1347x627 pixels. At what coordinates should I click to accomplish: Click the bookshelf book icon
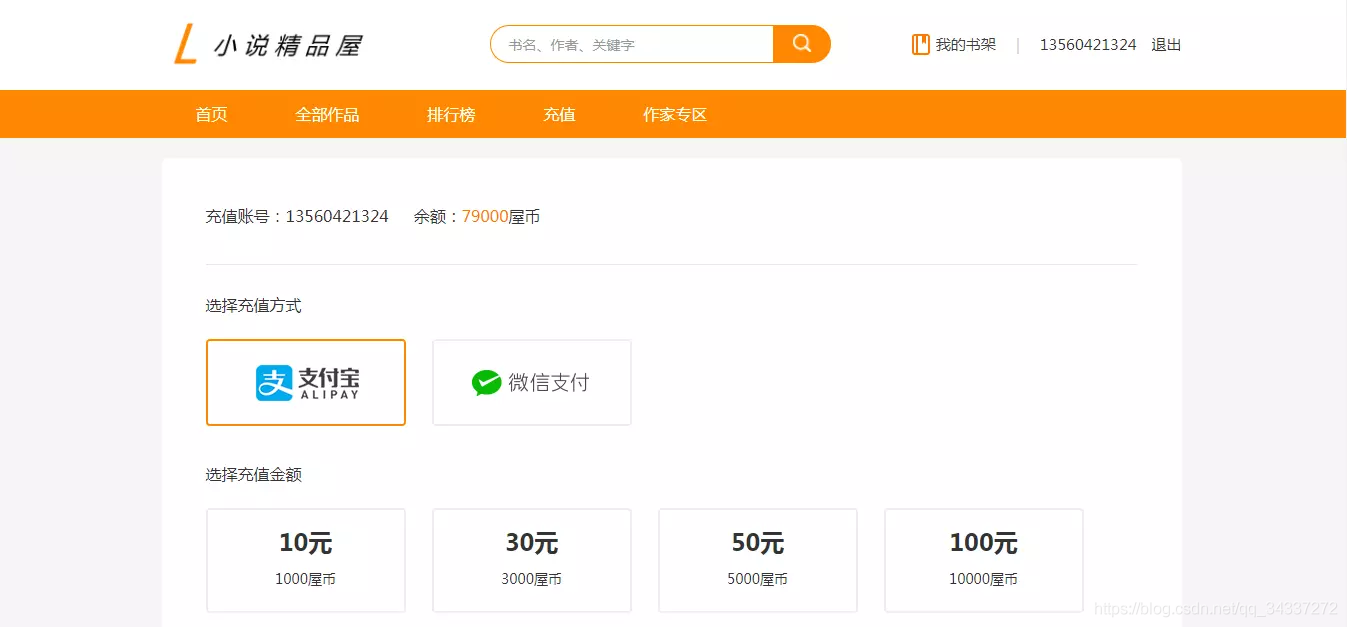click(x=920, y=45)
